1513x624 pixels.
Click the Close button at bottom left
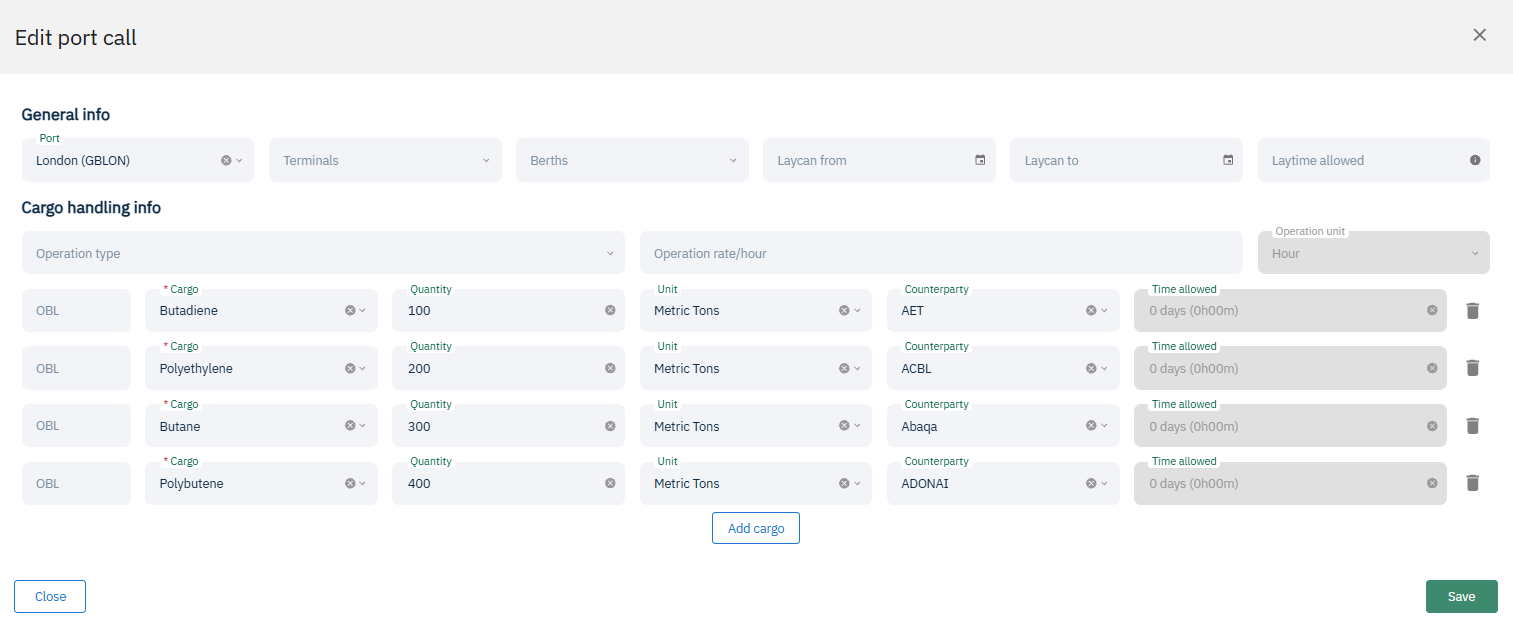point(50,596)
